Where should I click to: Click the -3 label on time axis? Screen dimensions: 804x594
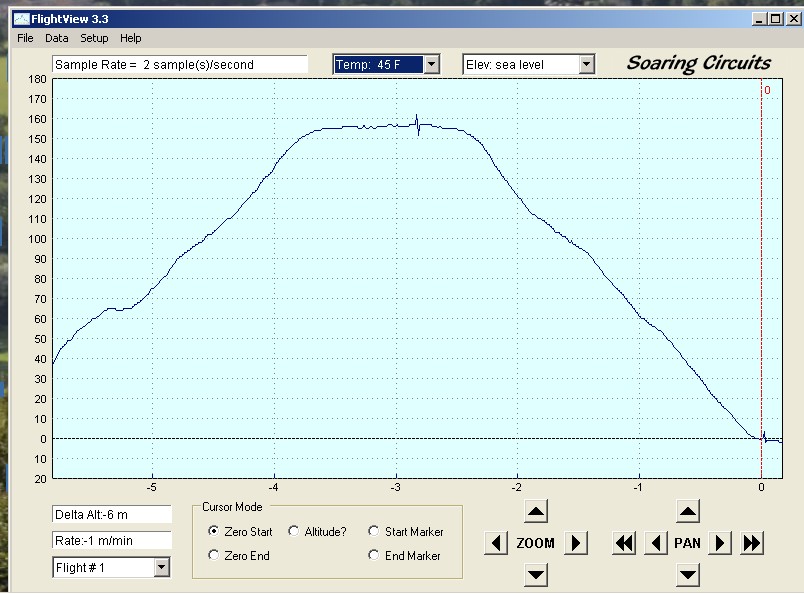[395, 487]
